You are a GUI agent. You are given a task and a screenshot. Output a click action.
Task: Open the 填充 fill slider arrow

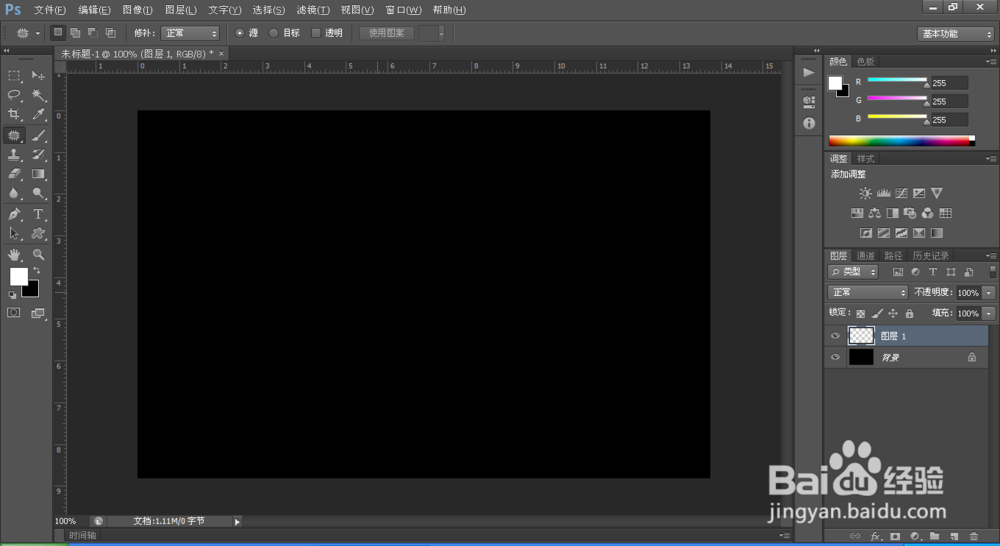pyautogui.click(x=989, y=313)
